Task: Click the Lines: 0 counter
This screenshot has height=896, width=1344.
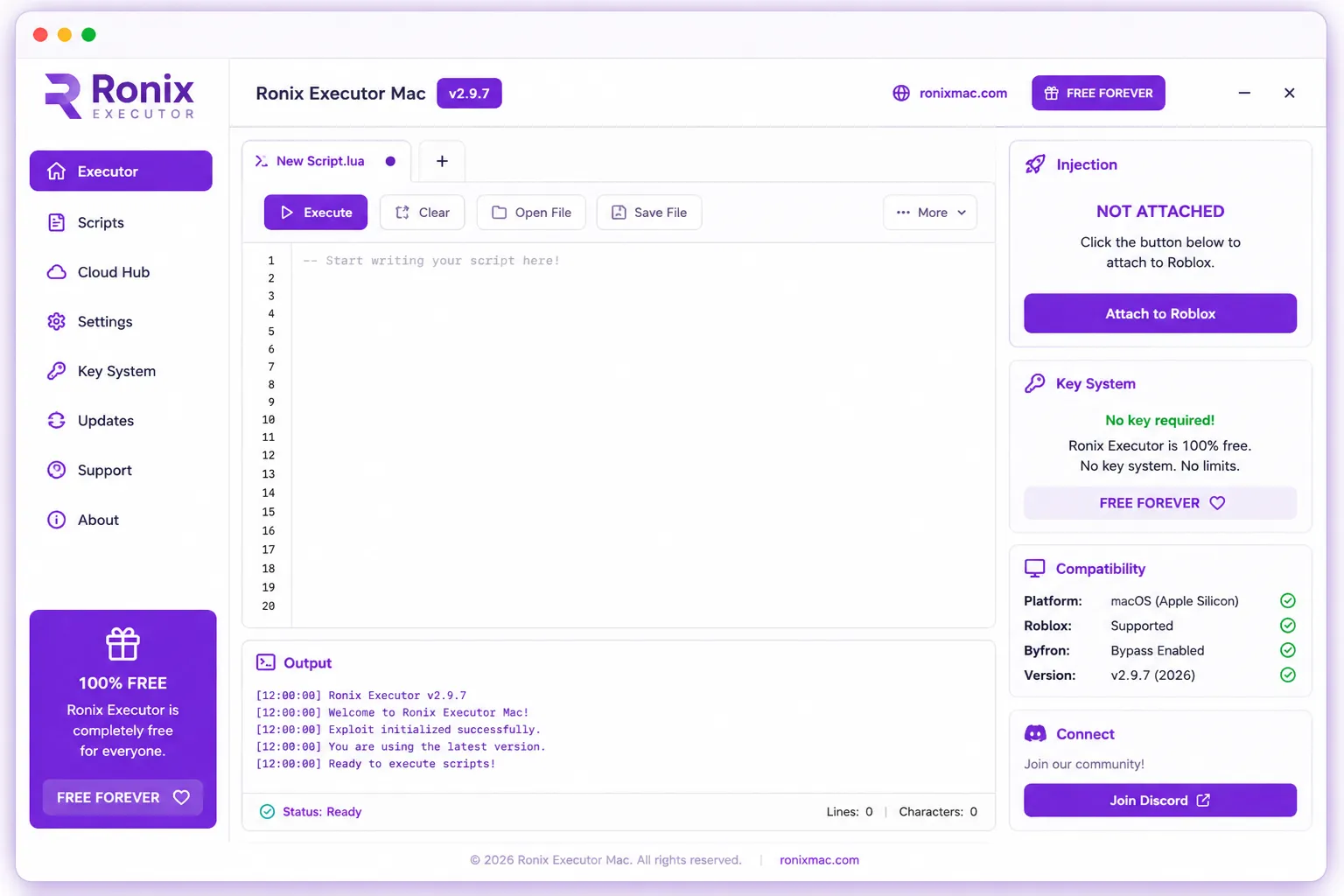Action: (850, 812)
